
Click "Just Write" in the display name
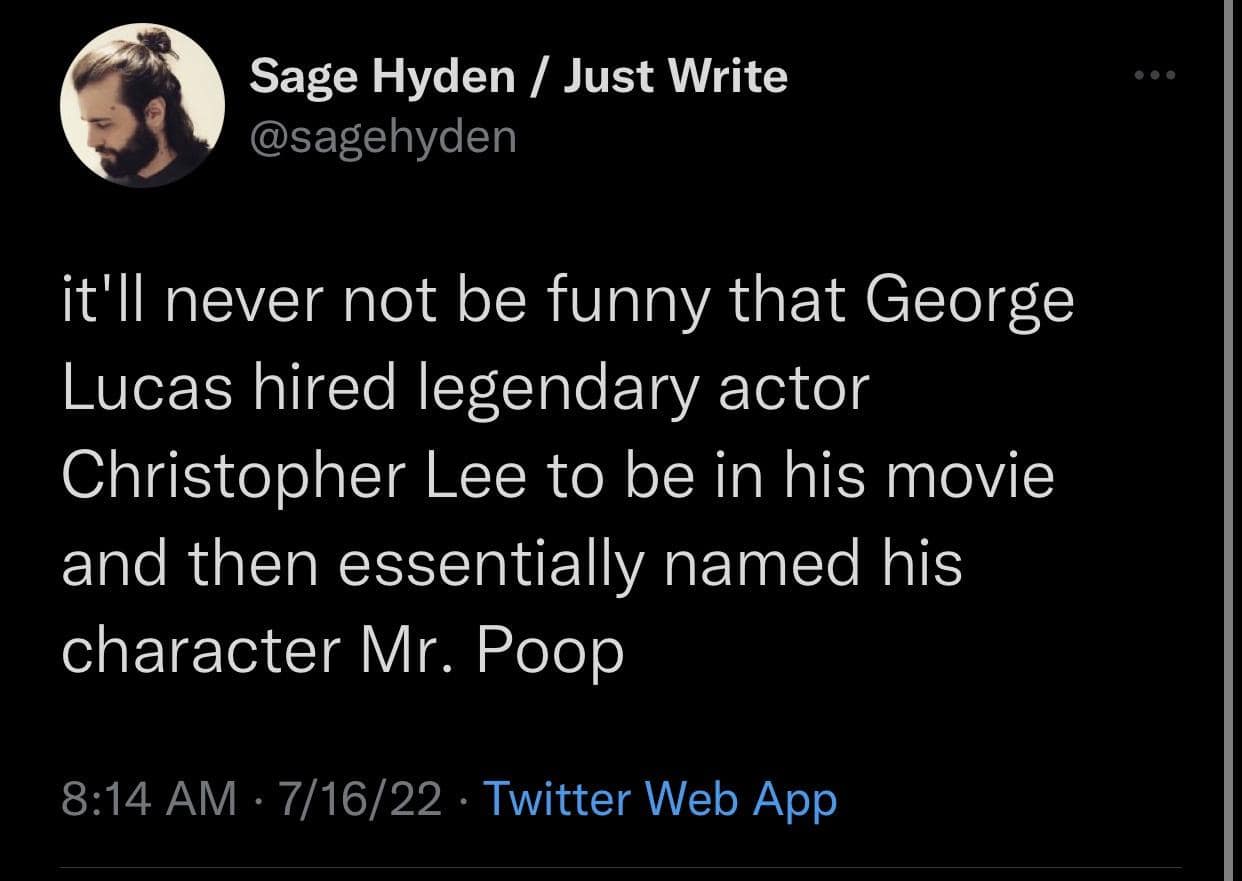(675, 77)
